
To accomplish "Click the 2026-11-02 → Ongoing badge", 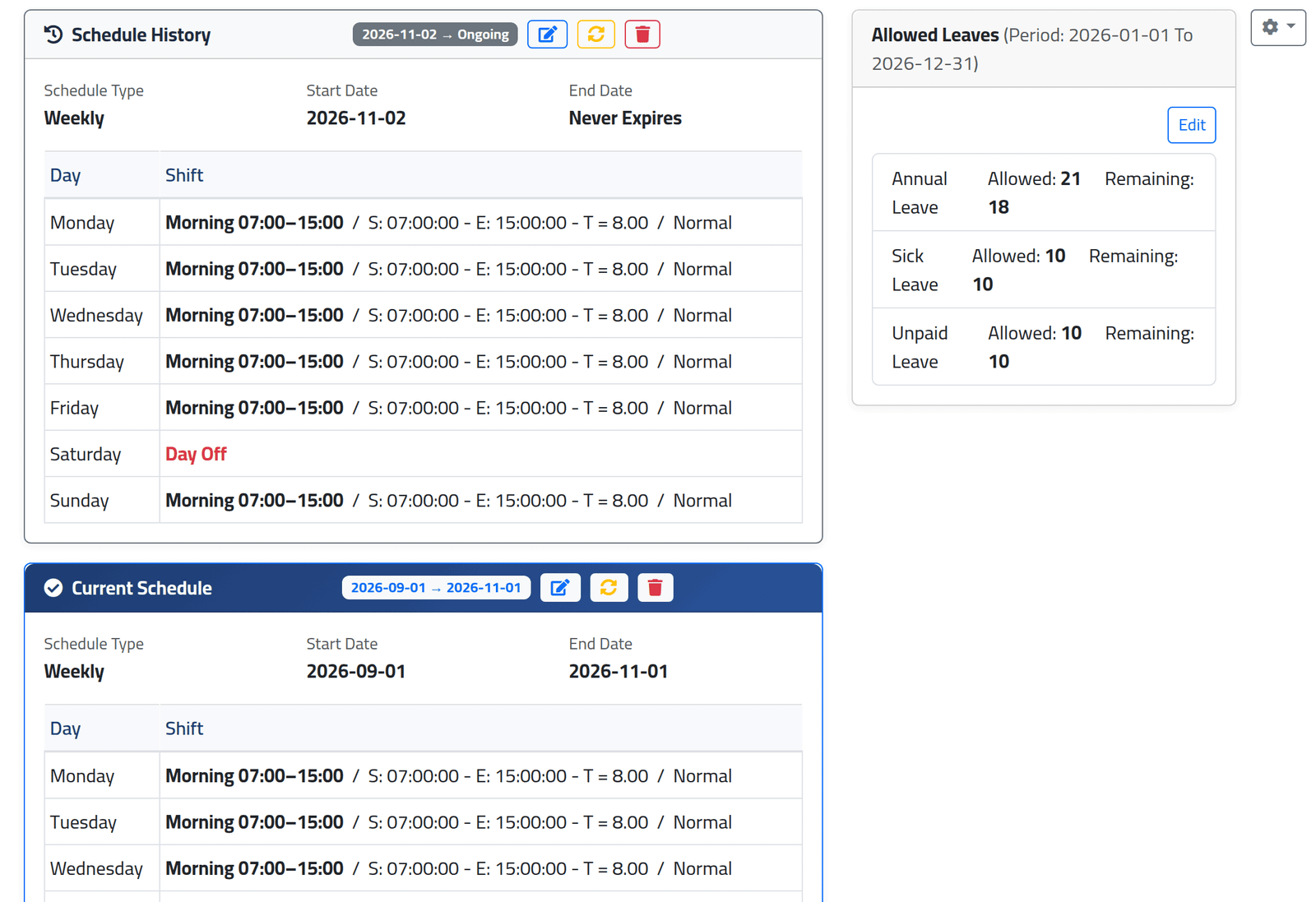I will coord(435,35).
